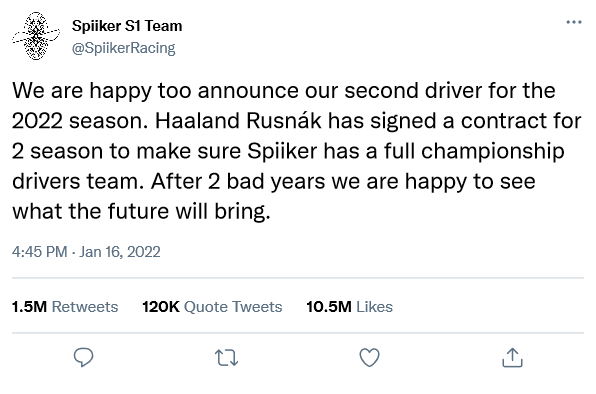Show who gave the 10.5M Likes
The image size is (596, 394).
click(x=349, y=307)
